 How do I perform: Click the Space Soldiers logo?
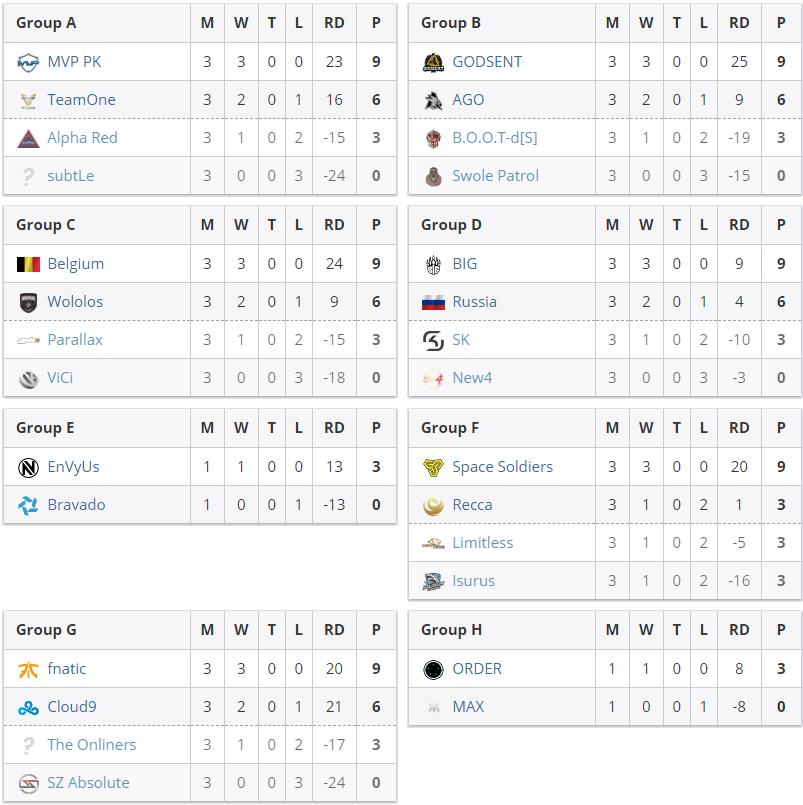pos(433,467)
